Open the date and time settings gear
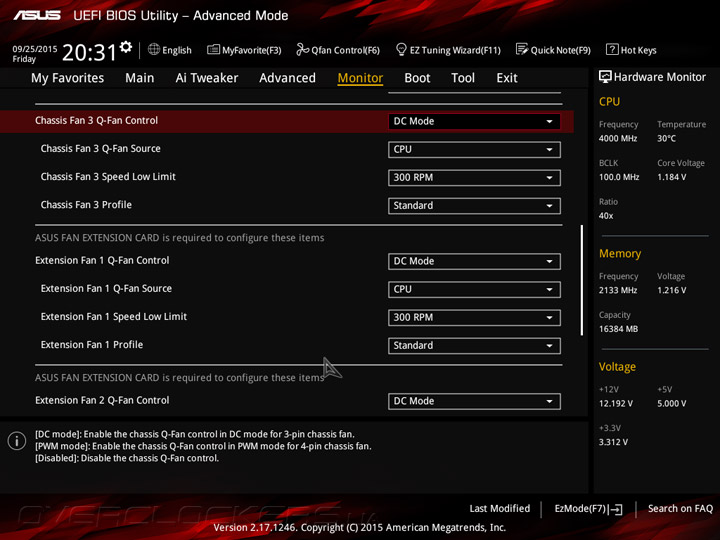The width and height of the screenshot is (720, 540). 126,47
